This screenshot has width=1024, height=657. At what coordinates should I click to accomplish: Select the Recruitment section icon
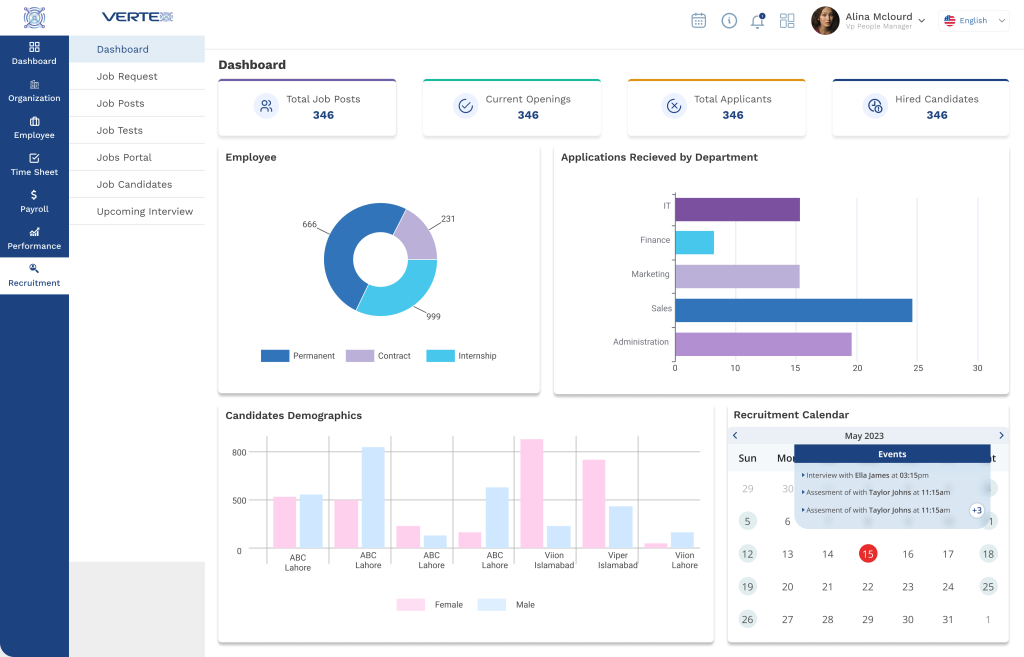pyautogui.click(x=34, y=268)
